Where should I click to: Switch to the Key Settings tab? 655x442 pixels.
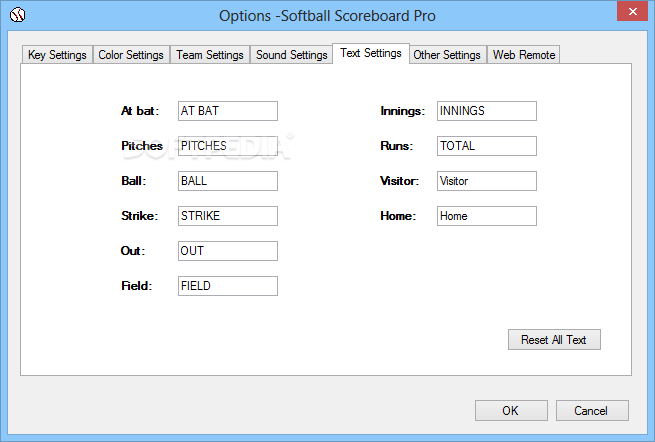(57, 55)
